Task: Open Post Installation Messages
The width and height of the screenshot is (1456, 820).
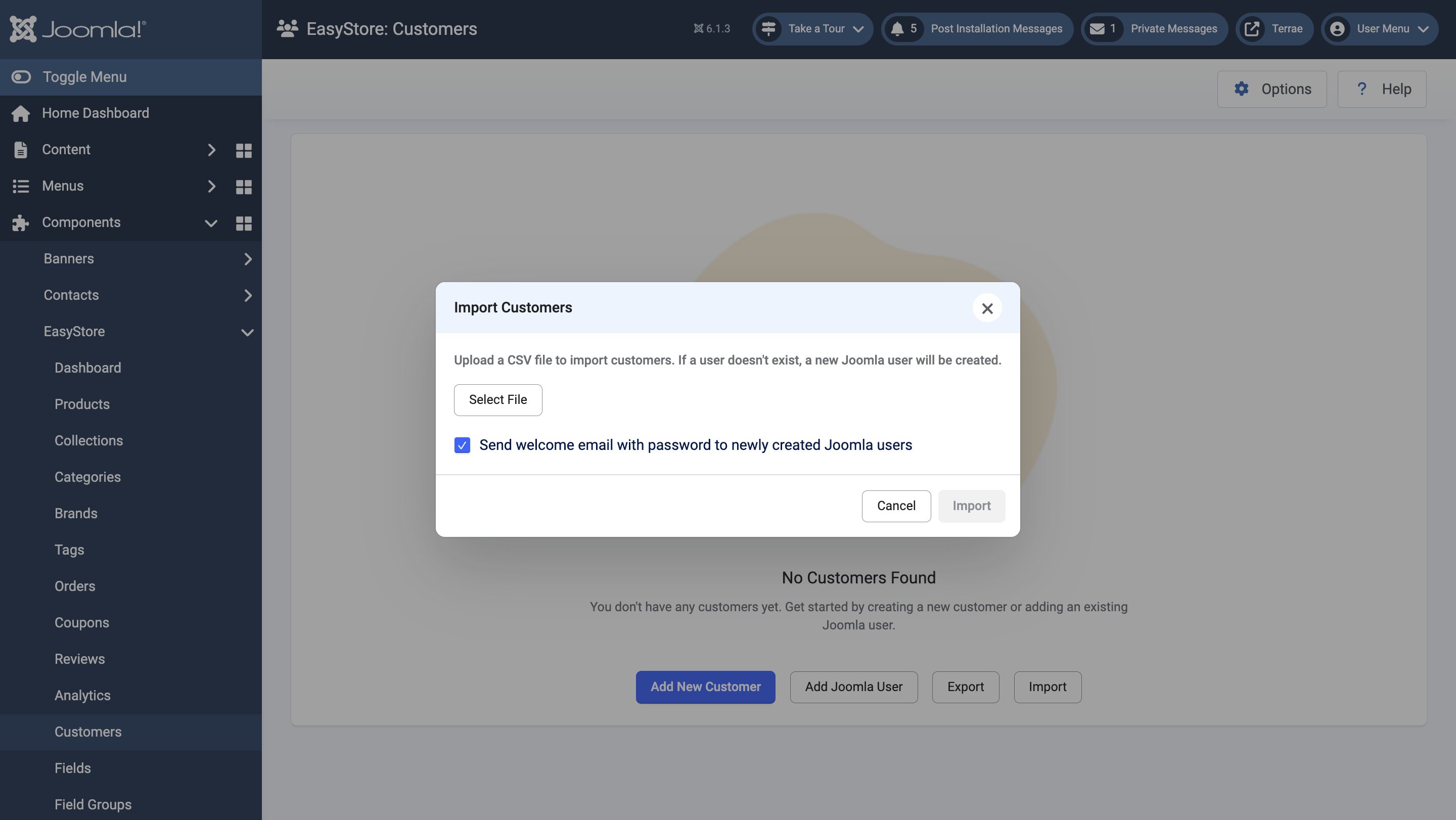Action: [x=977, y=29]
